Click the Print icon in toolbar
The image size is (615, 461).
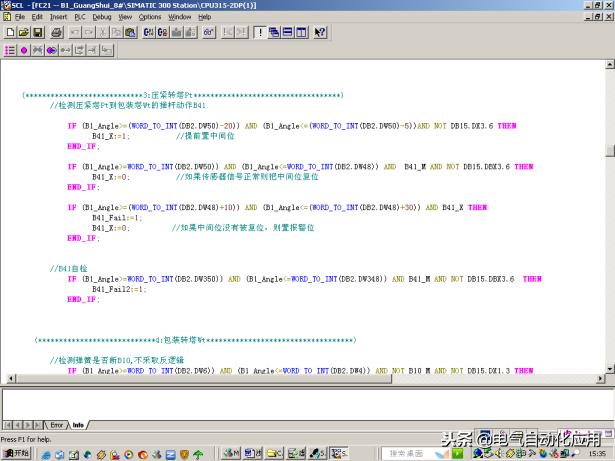(x=57, y=32)
